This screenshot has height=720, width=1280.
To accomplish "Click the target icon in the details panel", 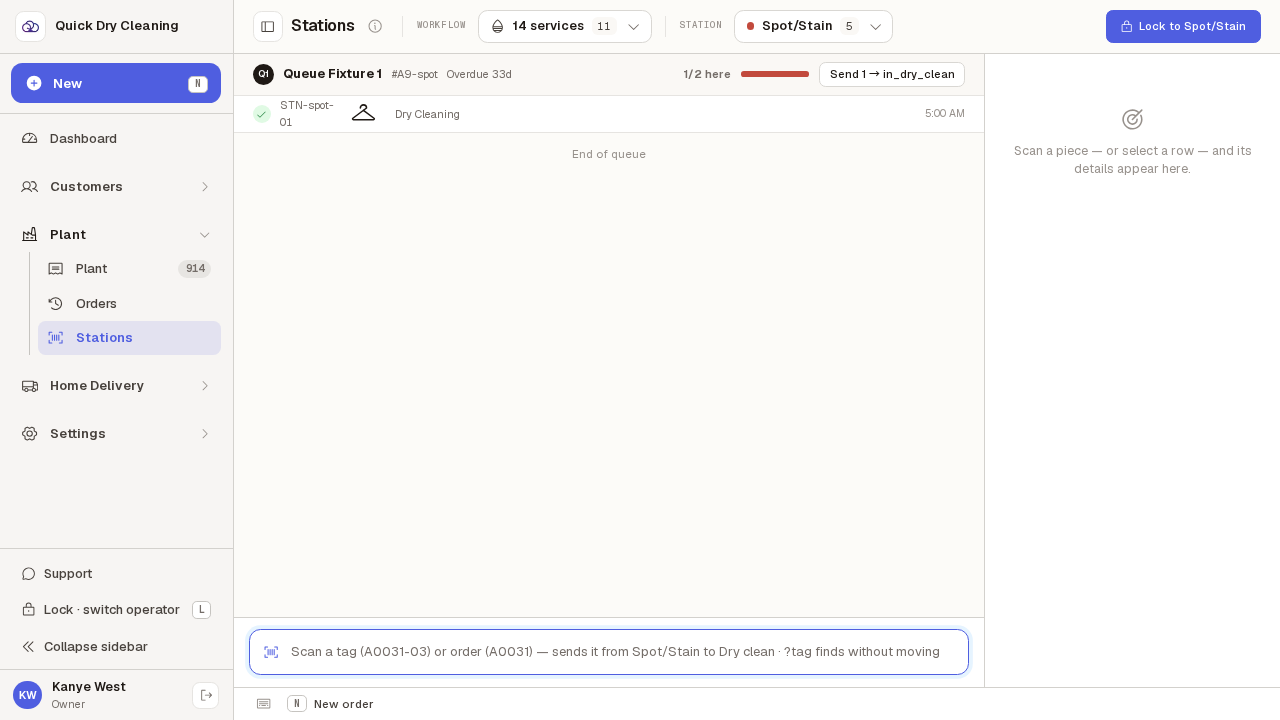I will point(1132,119).
